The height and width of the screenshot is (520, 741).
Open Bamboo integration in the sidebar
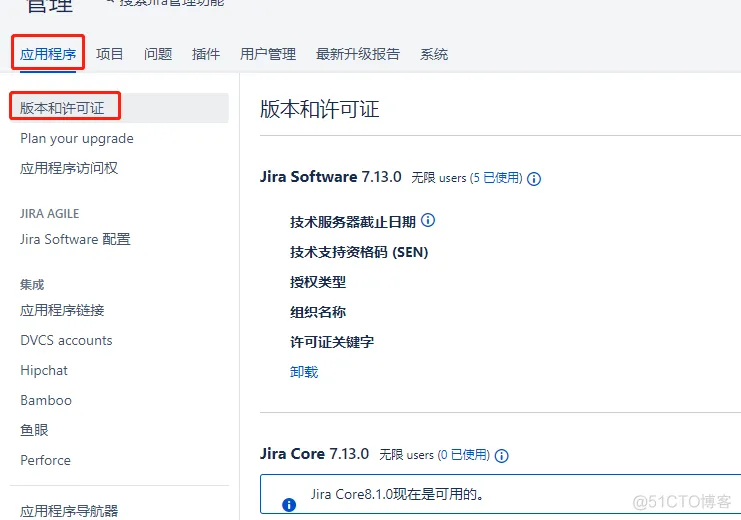[46, 400]
